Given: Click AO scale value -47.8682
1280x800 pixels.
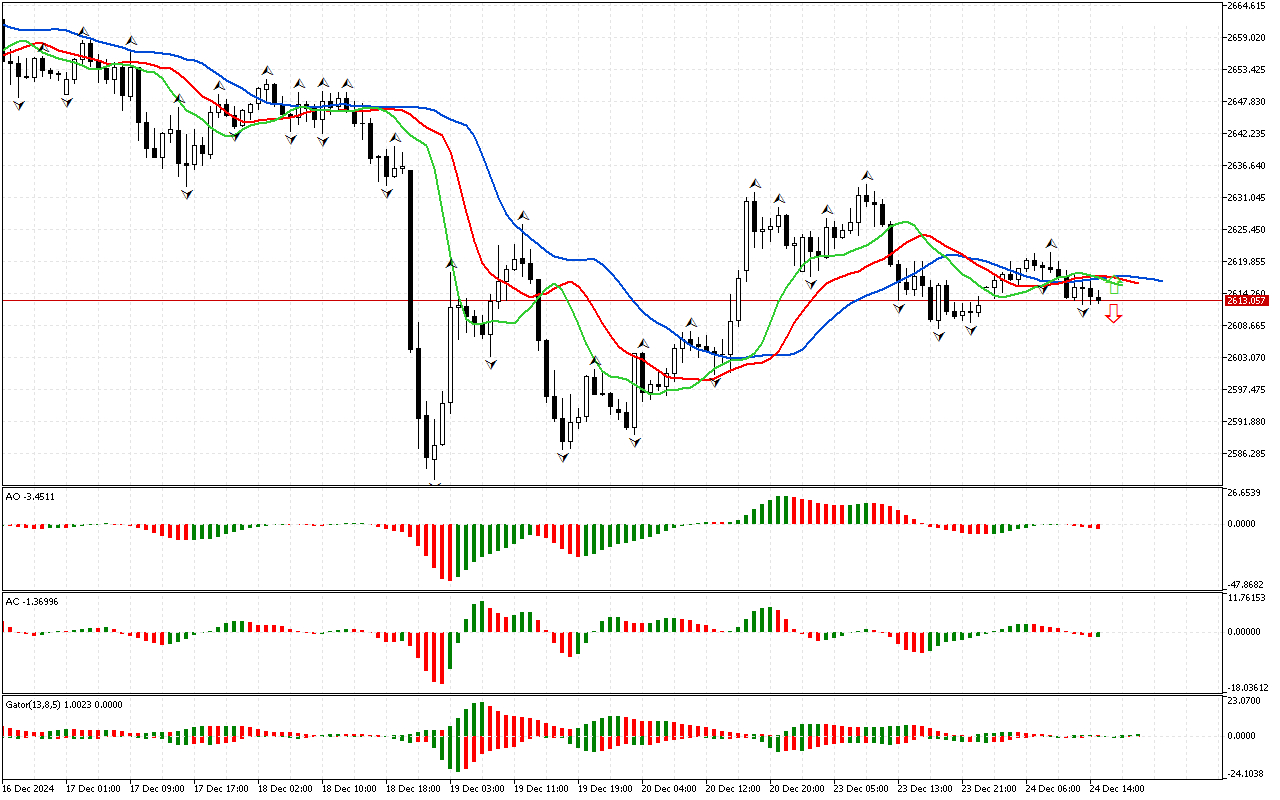Looking at the screenshot, I should tap(1247, 585).
